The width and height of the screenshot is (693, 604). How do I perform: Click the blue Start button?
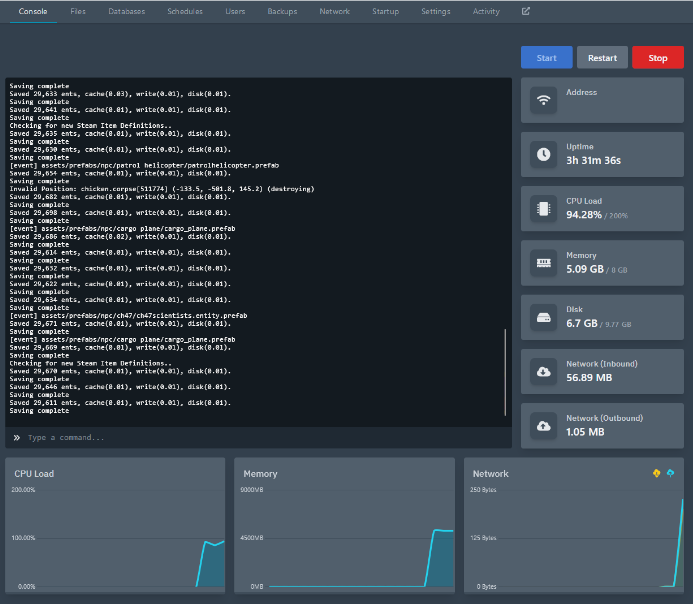pyautogui.click(x=546, y=57)
